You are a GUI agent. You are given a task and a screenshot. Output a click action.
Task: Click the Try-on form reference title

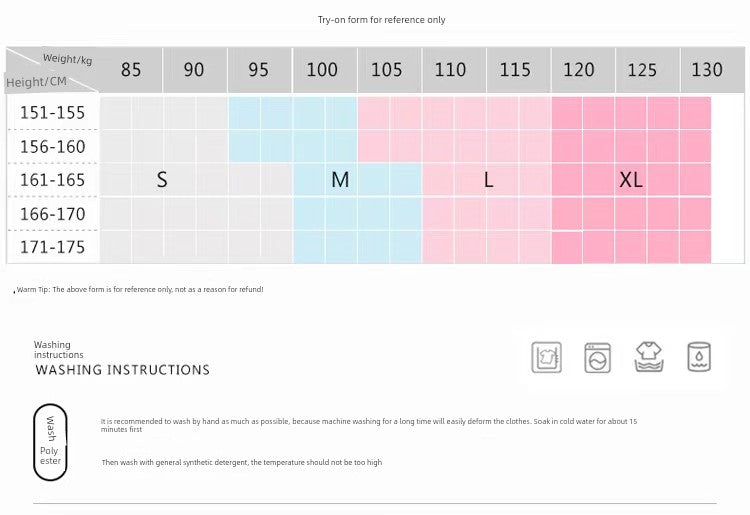tap(382, 20)
